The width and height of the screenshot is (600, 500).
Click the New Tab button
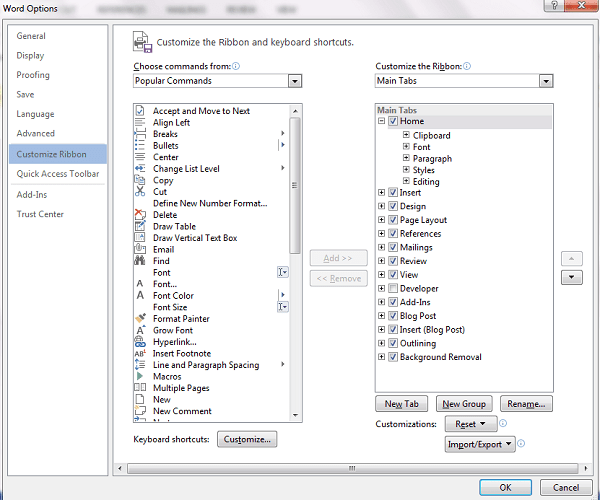click(401, 404)
